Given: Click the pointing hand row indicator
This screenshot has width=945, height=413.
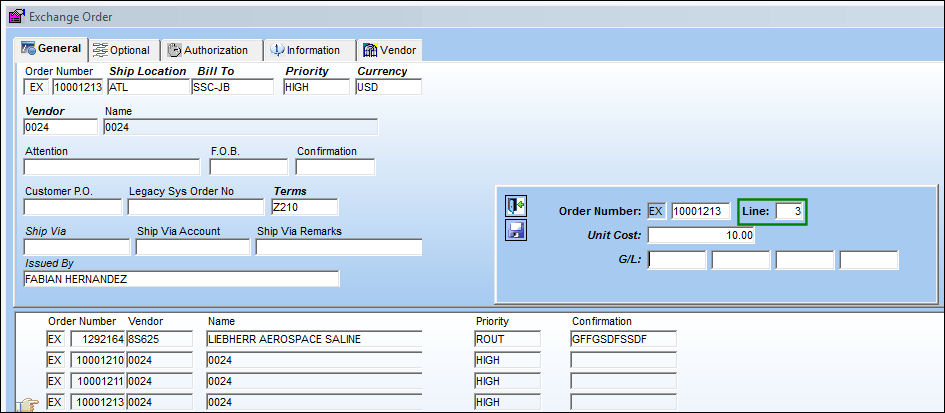Looking at the screenshot, I should click(x=27, y=405).
